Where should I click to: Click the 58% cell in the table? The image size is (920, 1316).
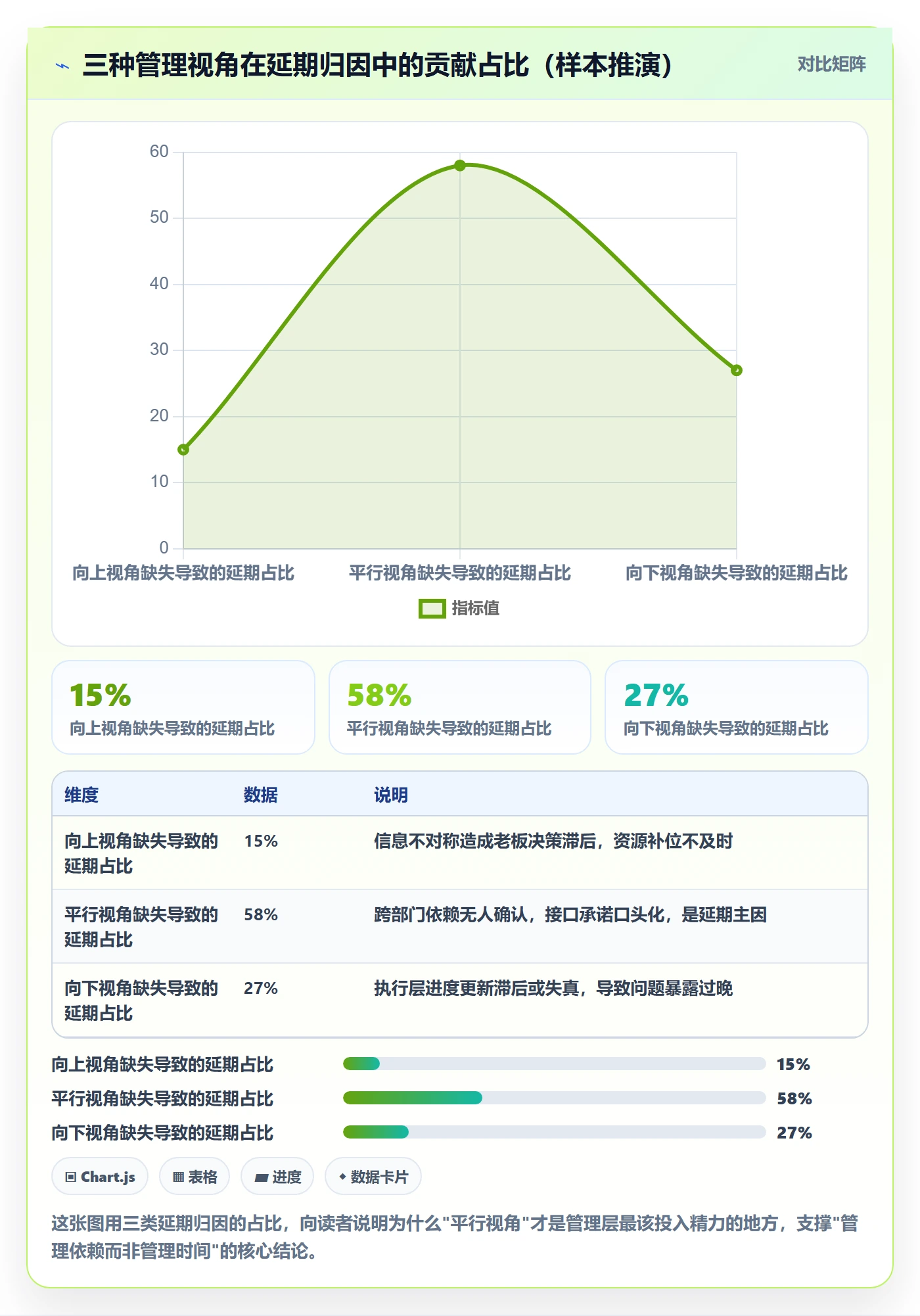tap(261, 915)
